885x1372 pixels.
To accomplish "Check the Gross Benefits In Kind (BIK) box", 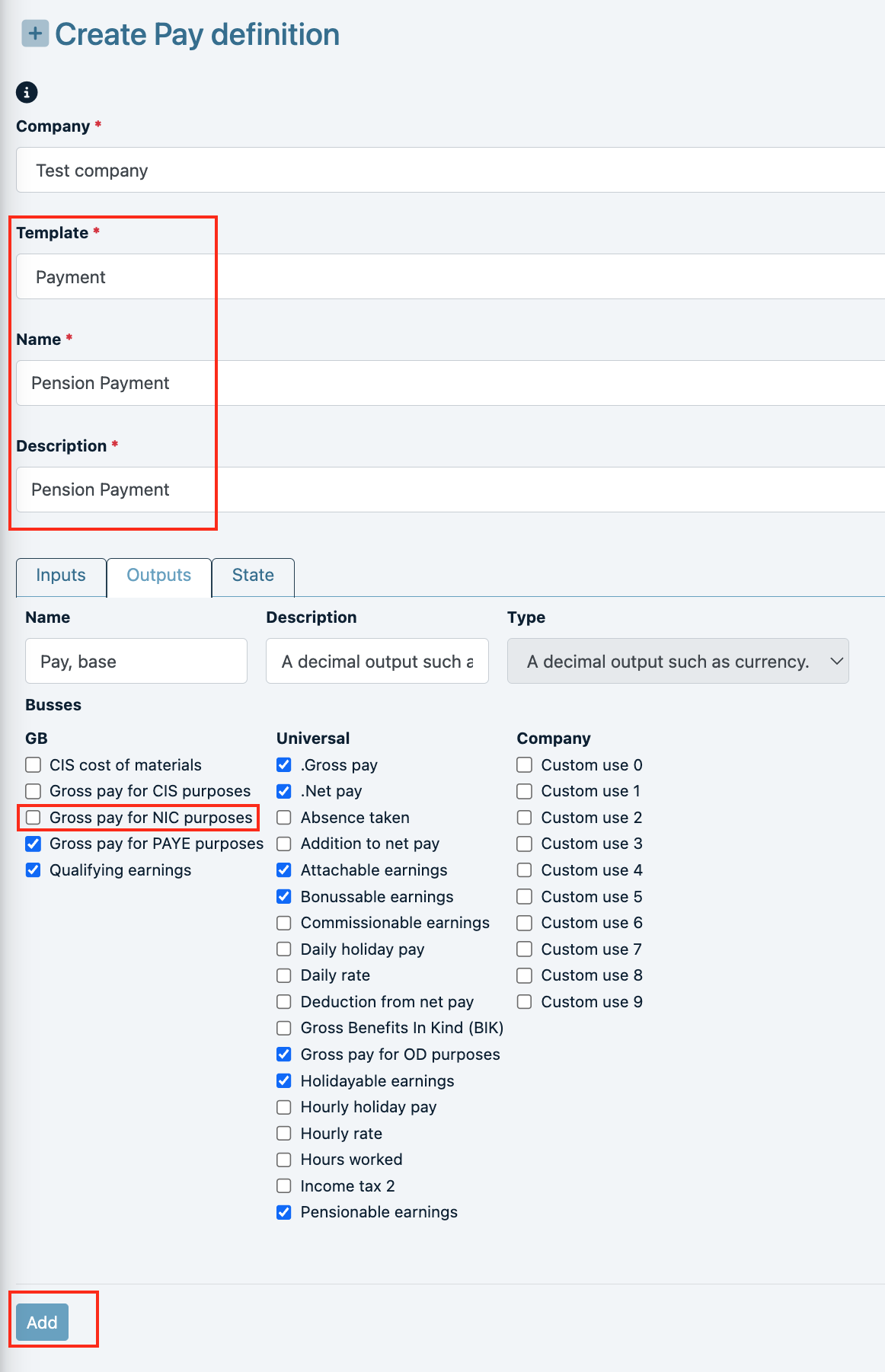I will click(x=284, y=1028).
